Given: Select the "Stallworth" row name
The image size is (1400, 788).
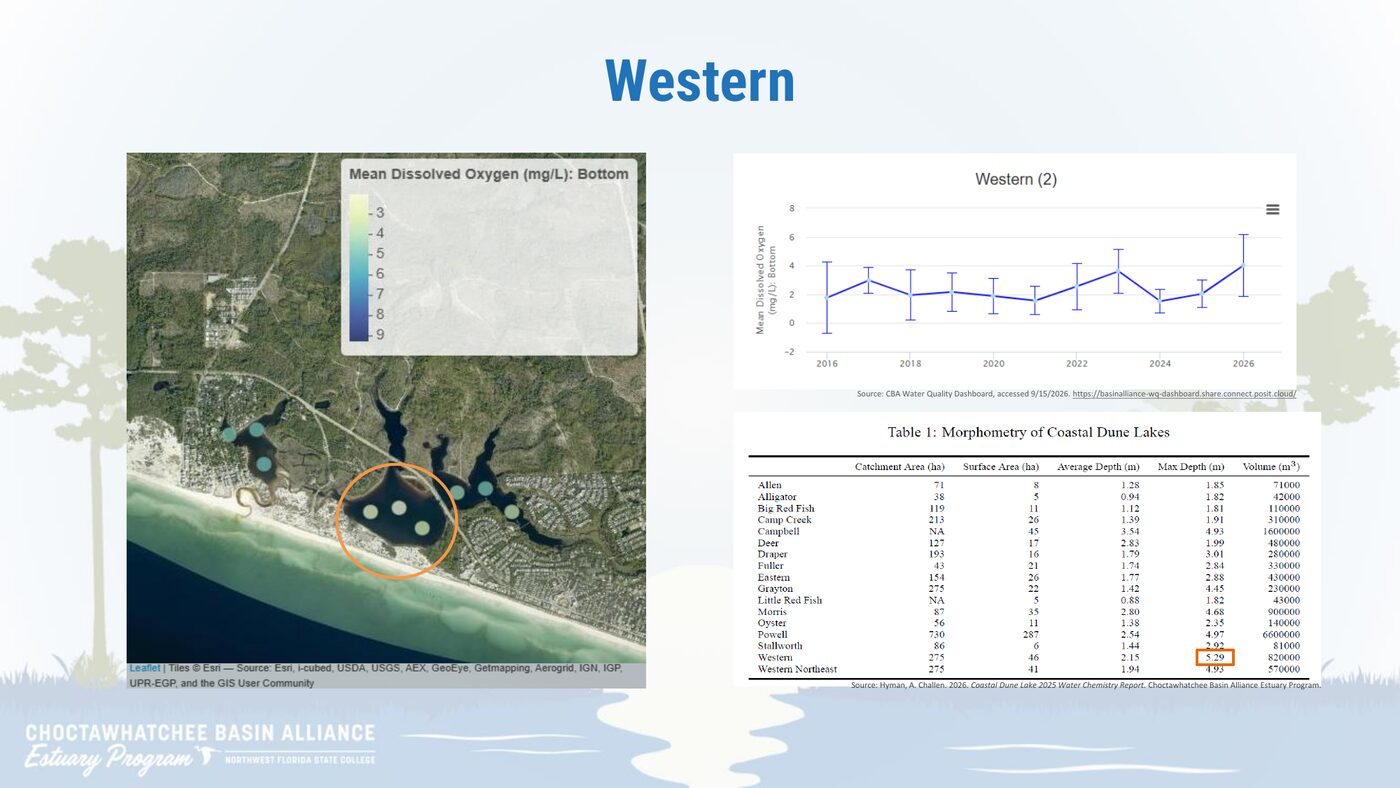Looking at the screenshot, I should (779, 646).
